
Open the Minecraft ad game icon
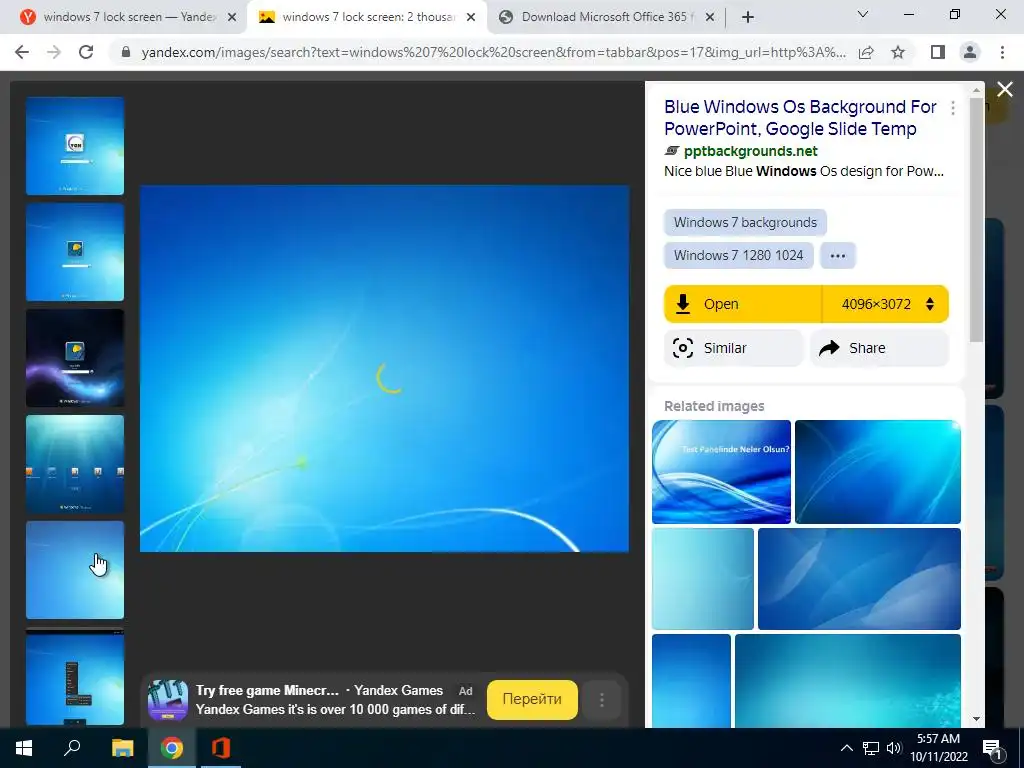coord(168,699)
